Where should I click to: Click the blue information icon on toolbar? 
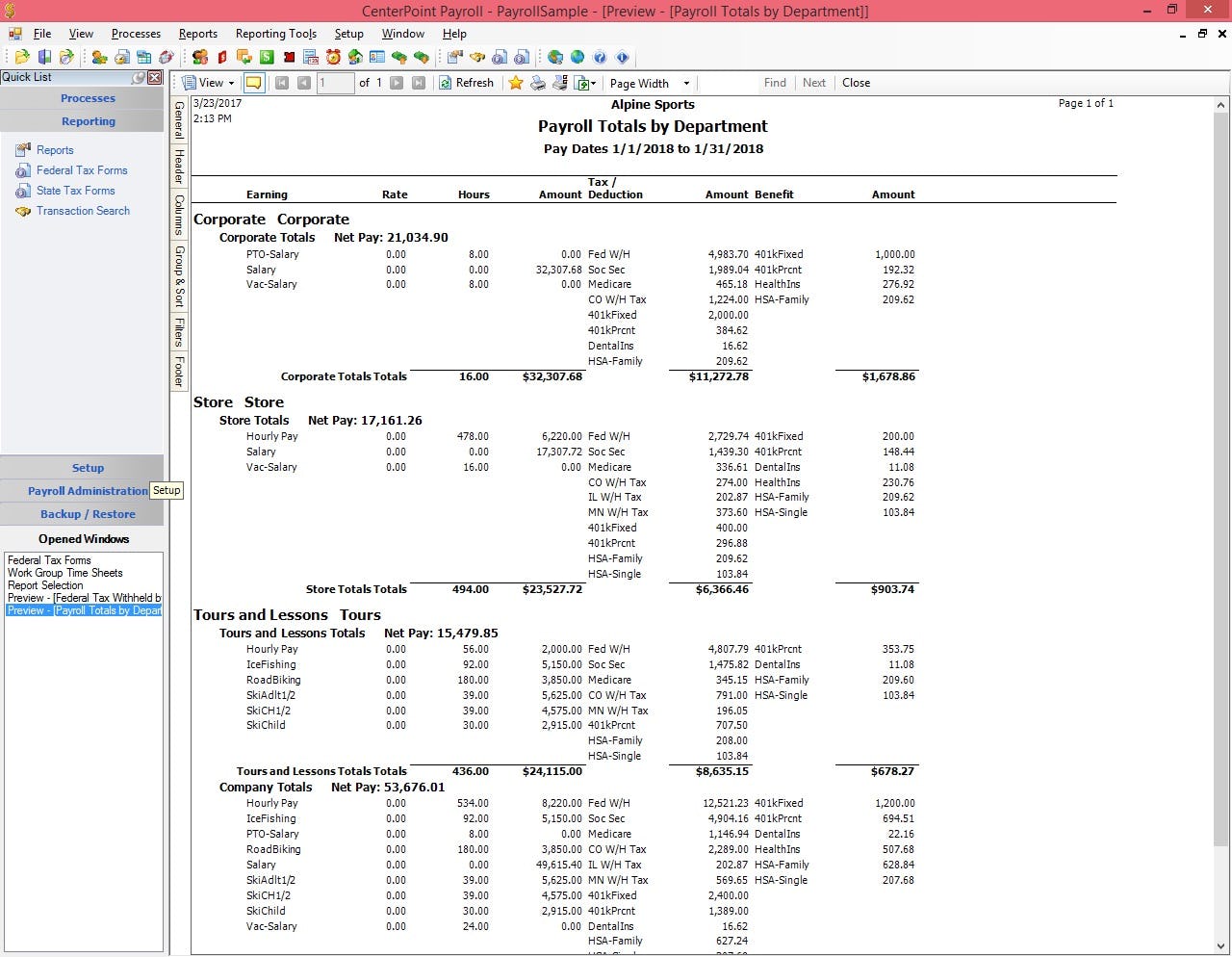622,58
